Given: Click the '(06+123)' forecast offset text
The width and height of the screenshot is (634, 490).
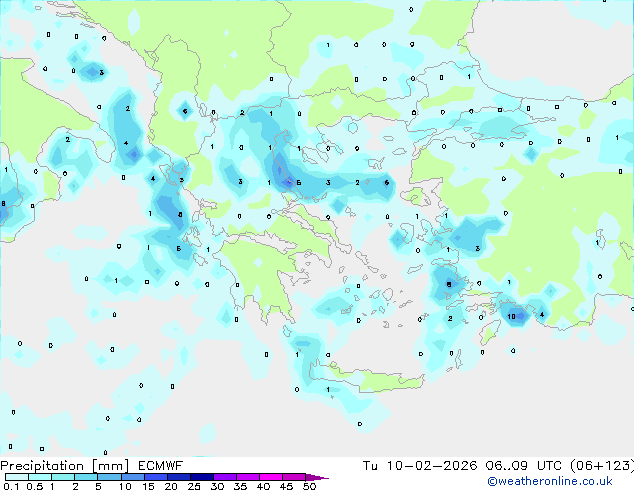Looking at the screenshot, I should (x=602, y=466).
